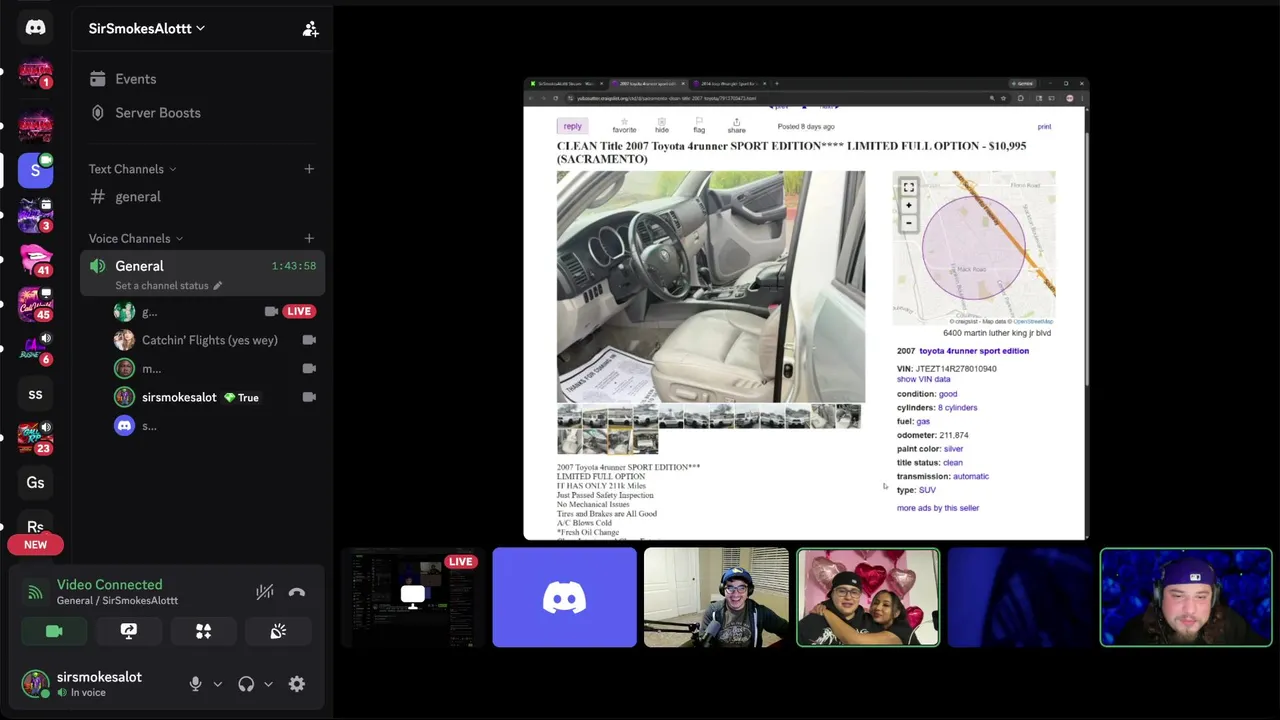Toggle noise suppression
The image size is (1280, 720).
click(264, 592)
